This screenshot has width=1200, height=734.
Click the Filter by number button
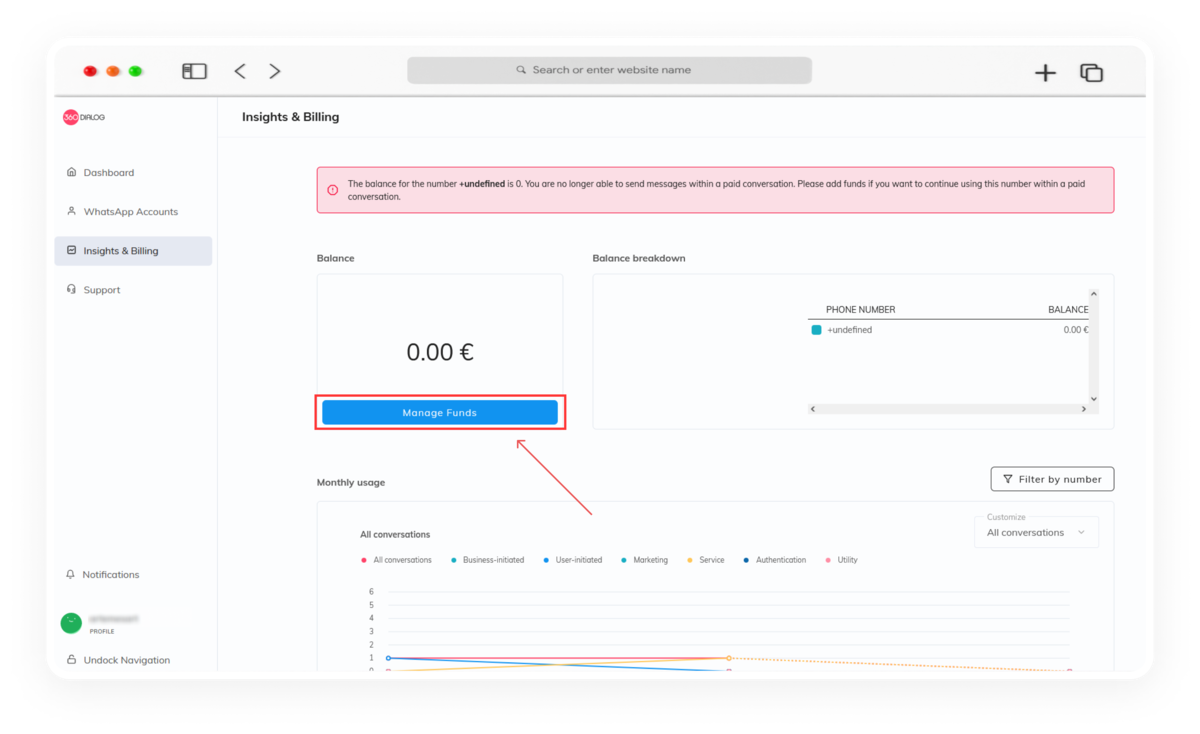[1052, 479]
